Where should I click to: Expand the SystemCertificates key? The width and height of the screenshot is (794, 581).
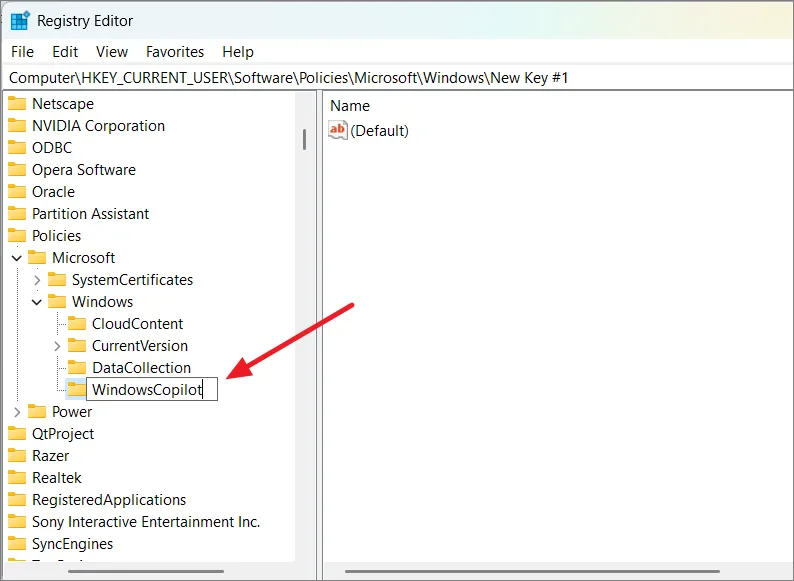(x=37, y=280)
